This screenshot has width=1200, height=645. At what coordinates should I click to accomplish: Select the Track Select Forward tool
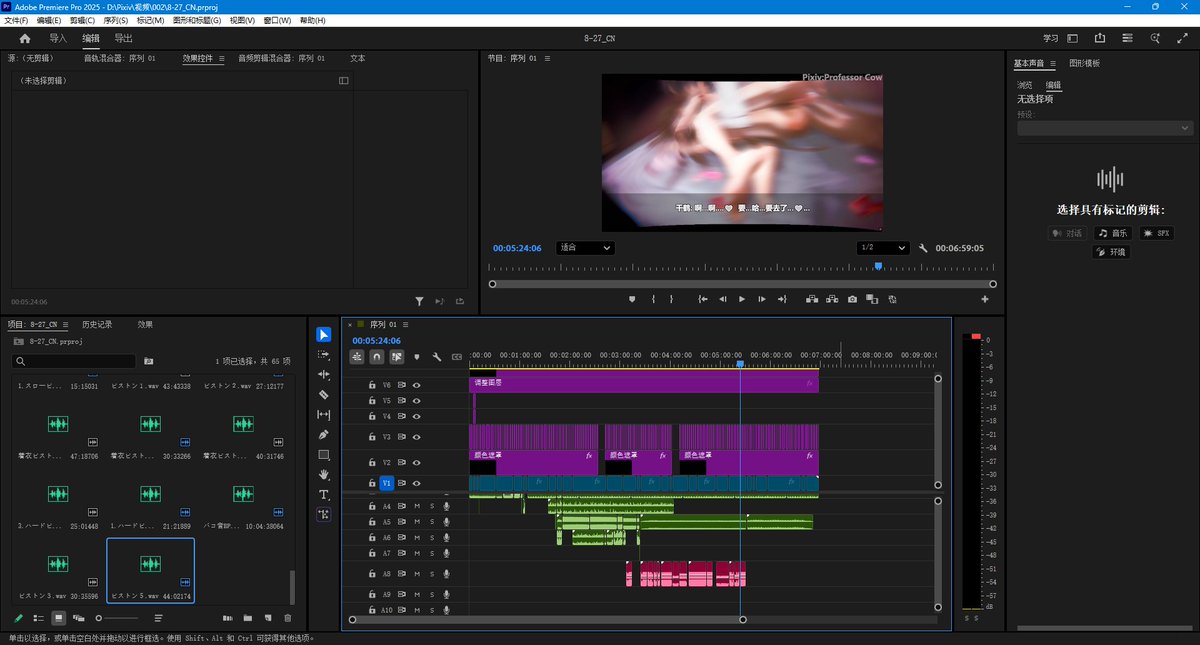[x=324, y=354]
